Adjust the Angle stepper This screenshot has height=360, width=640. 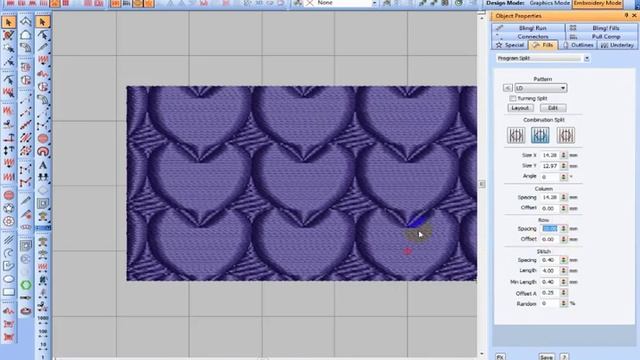563,177
